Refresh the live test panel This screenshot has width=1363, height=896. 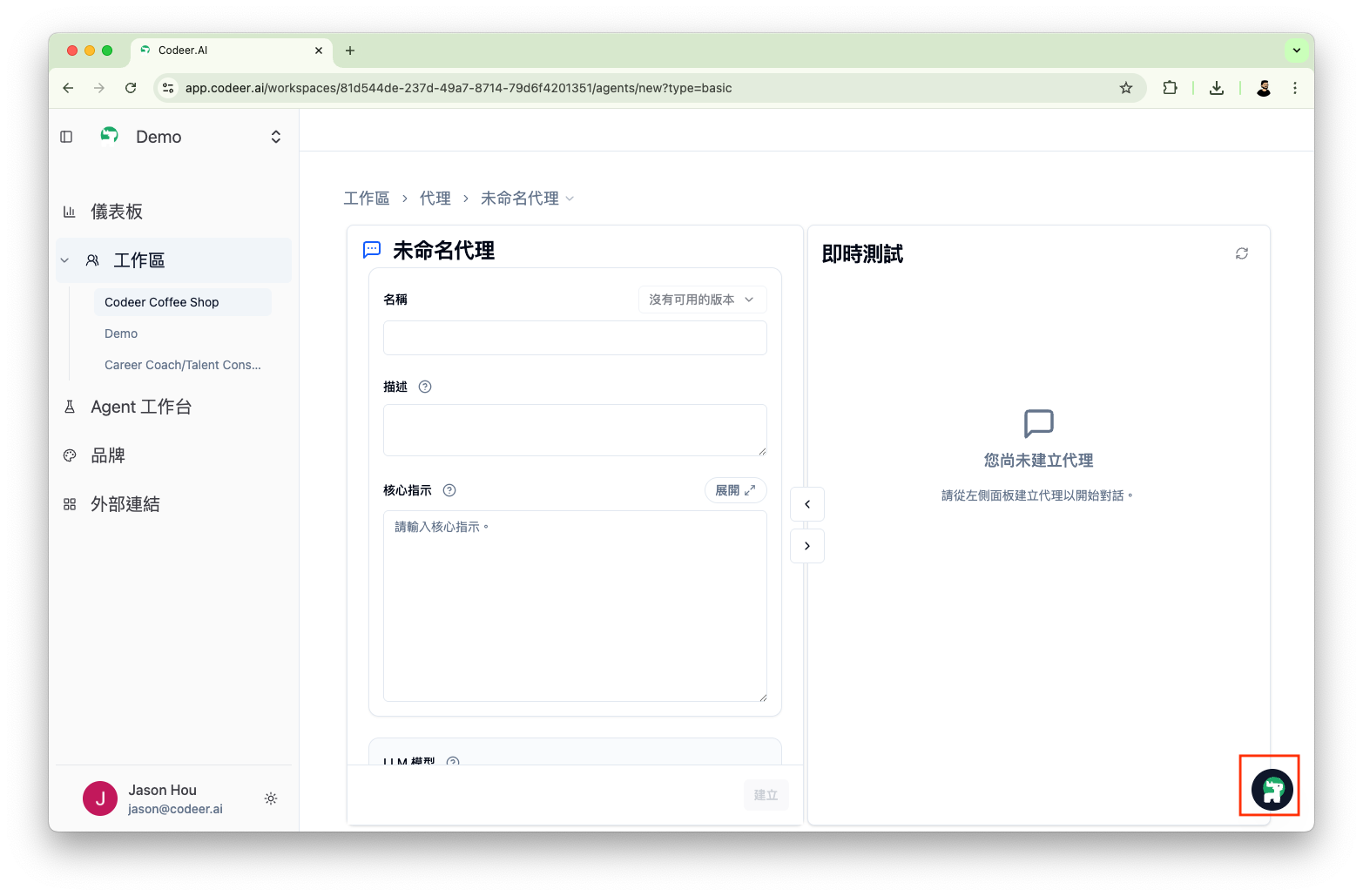click(x=1241, y=253)
